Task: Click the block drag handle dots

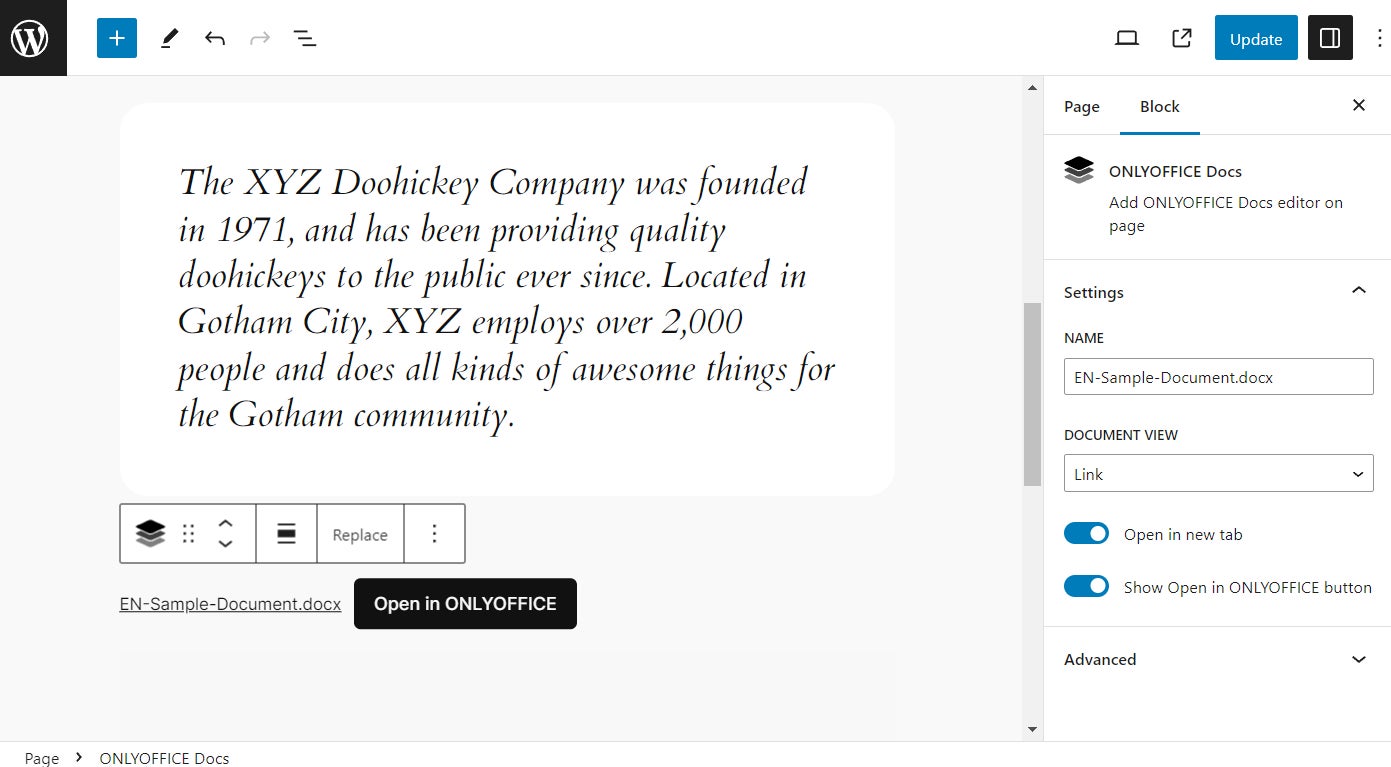Action: point(188,534)
